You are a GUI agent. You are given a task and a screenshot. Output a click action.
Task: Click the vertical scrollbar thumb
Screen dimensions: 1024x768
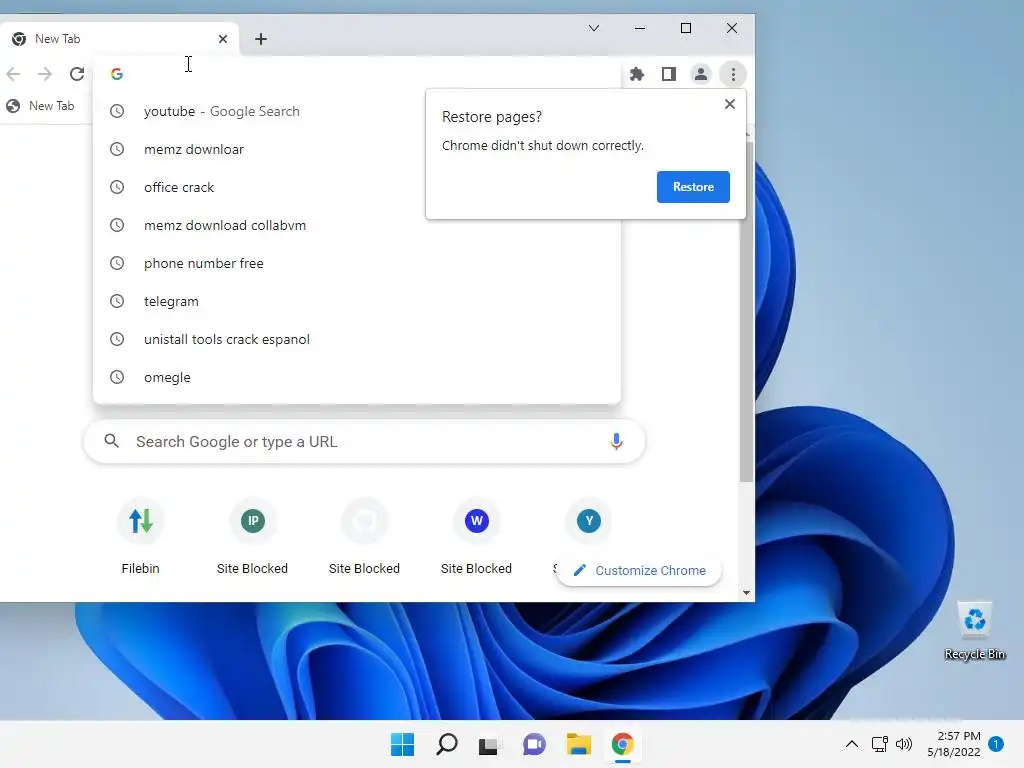point(746,312)
